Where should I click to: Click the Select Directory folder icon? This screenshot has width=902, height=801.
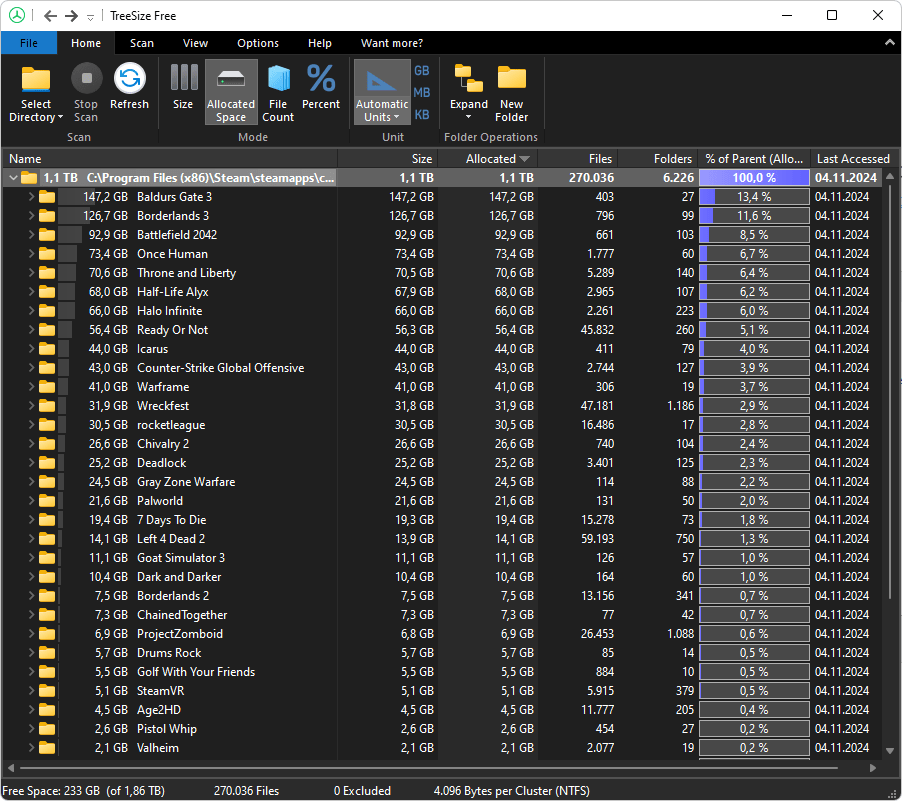click(x=36, y=80)
